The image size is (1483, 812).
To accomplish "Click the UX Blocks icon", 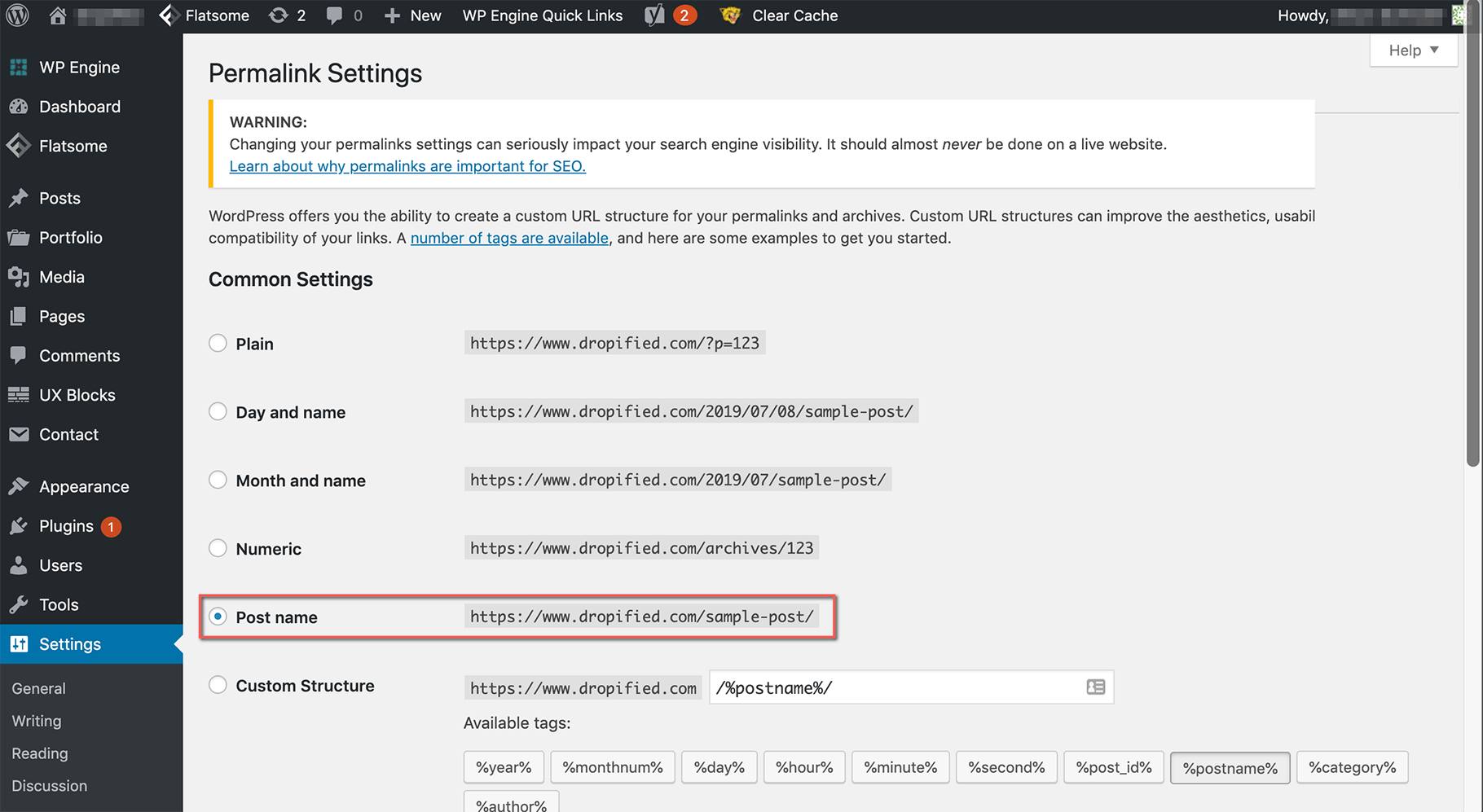I will 19,395.
